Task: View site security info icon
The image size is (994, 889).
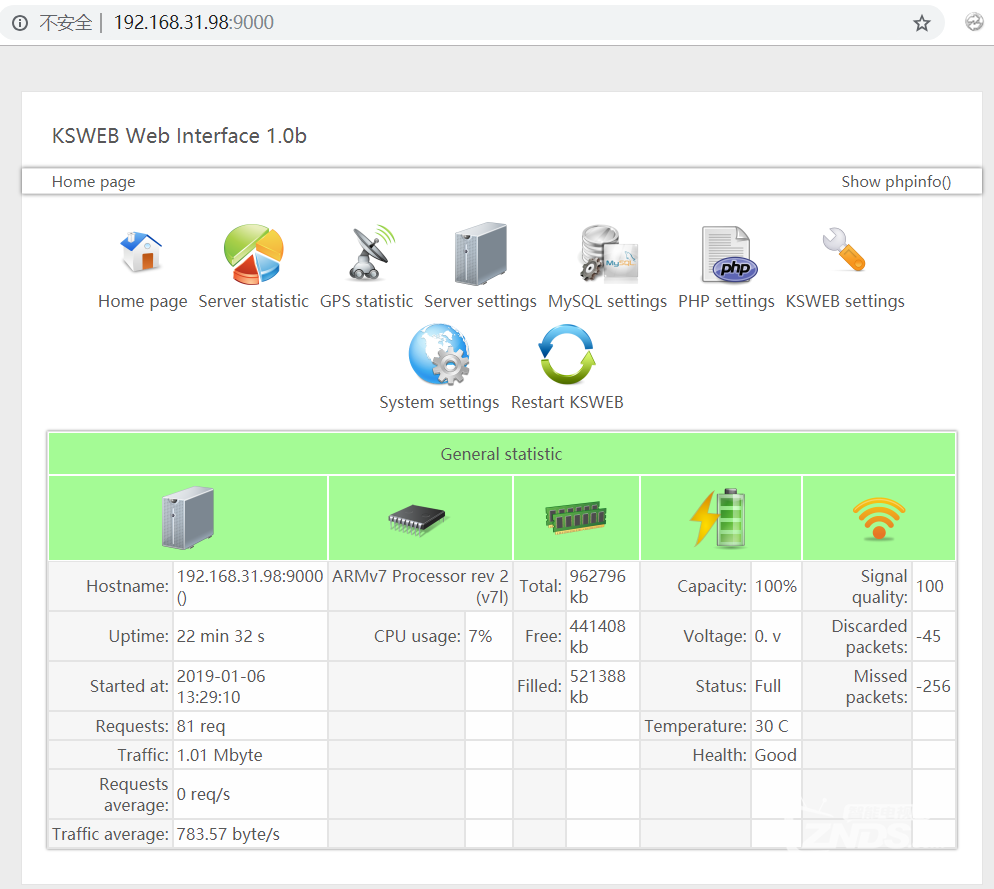Action: (20, 23)
